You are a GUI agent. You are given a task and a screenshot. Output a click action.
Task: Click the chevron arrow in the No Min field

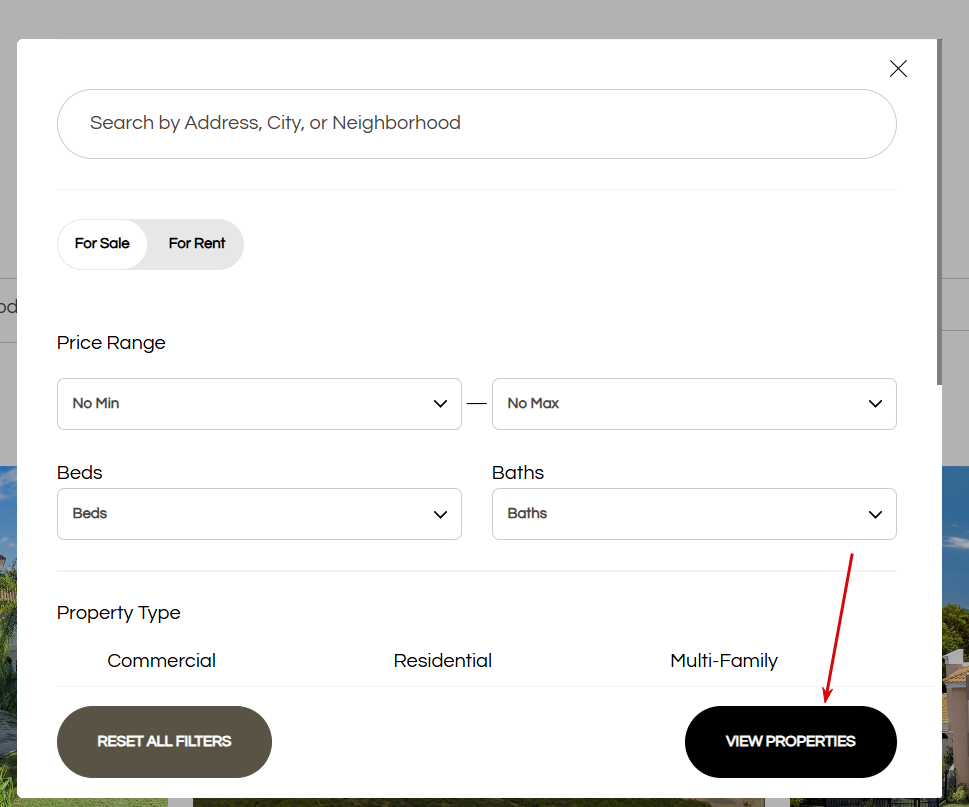pyautogui.click(x=440, y=404)
